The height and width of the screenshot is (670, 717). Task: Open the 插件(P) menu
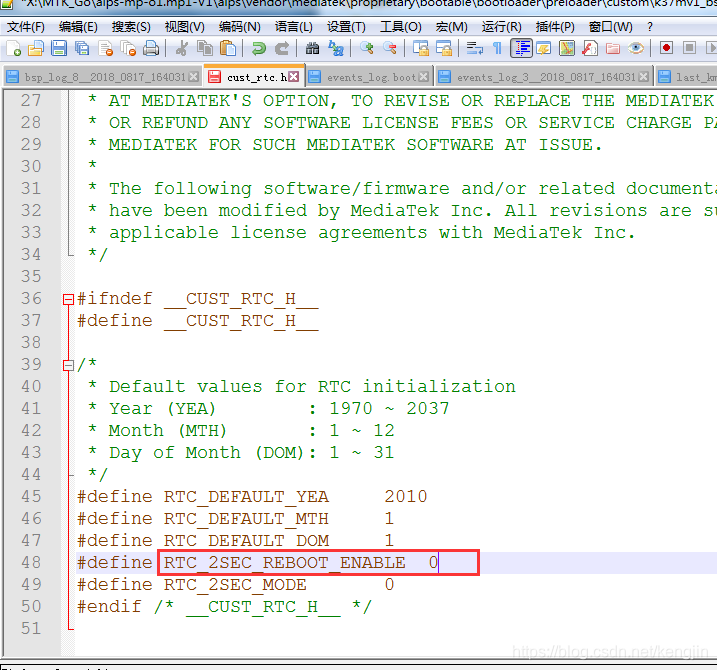(555, 27)
